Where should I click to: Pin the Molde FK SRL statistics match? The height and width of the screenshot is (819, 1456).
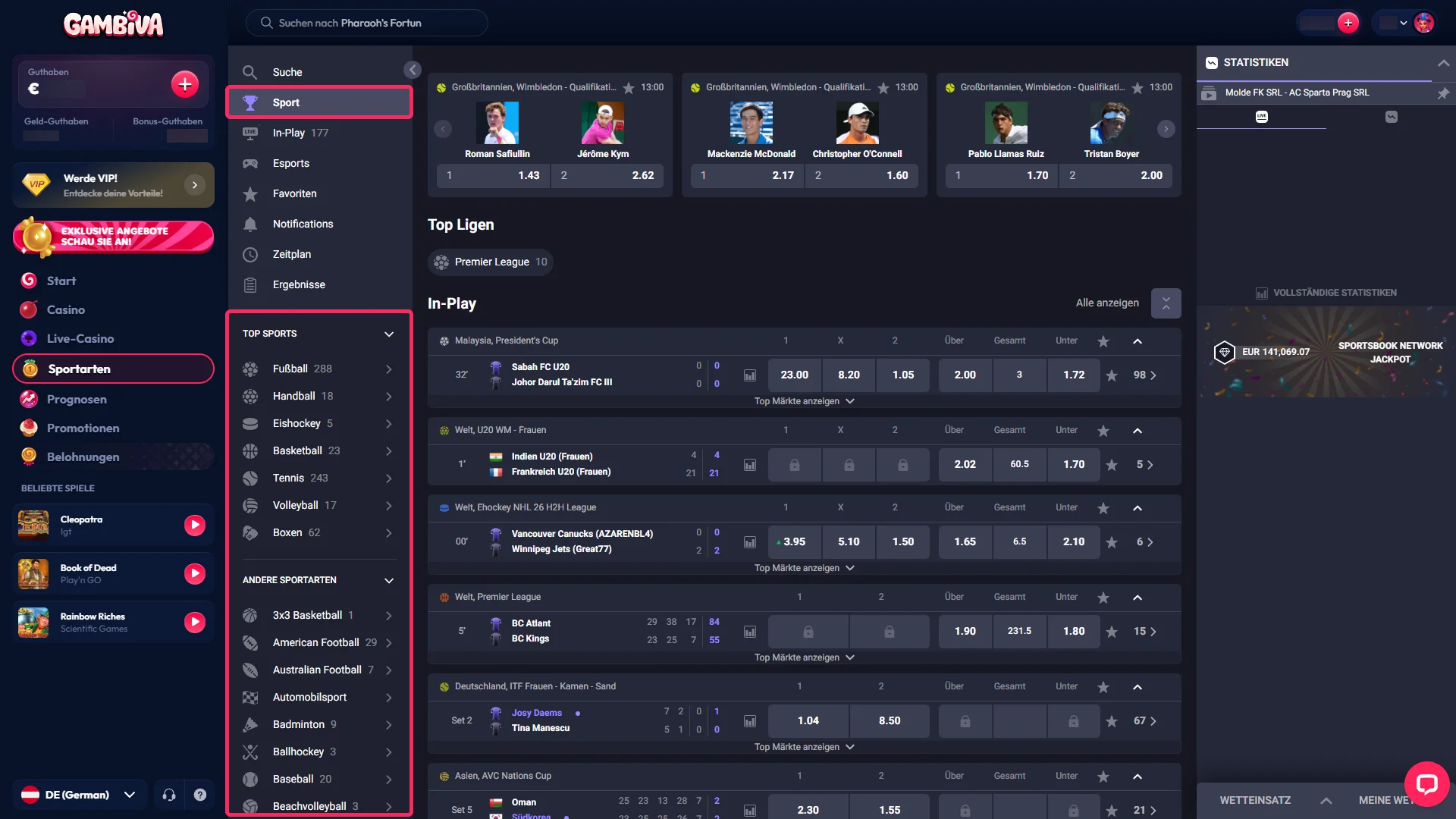coord(1443,93)
